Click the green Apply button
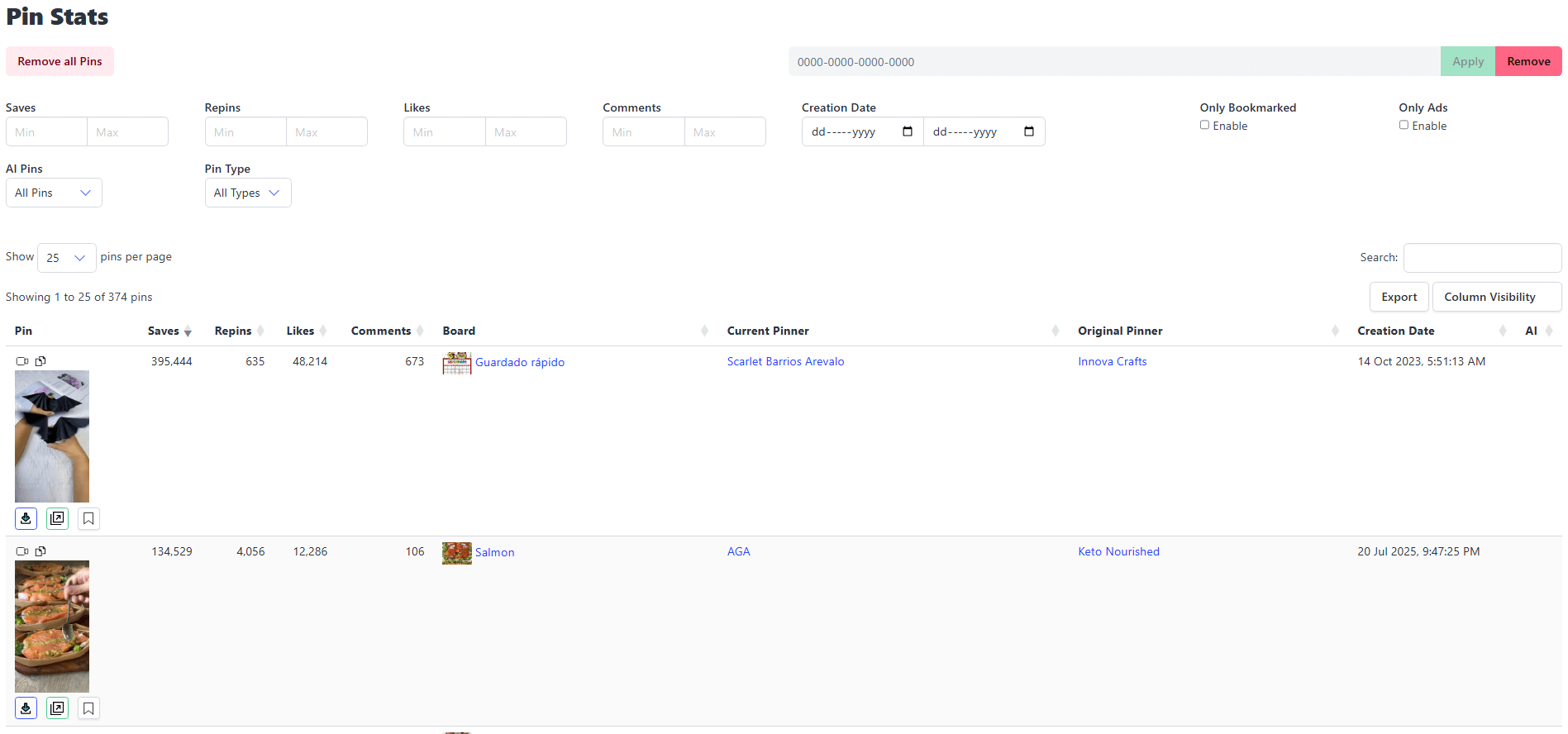The image size is (1568, 734). [1468, 61]
